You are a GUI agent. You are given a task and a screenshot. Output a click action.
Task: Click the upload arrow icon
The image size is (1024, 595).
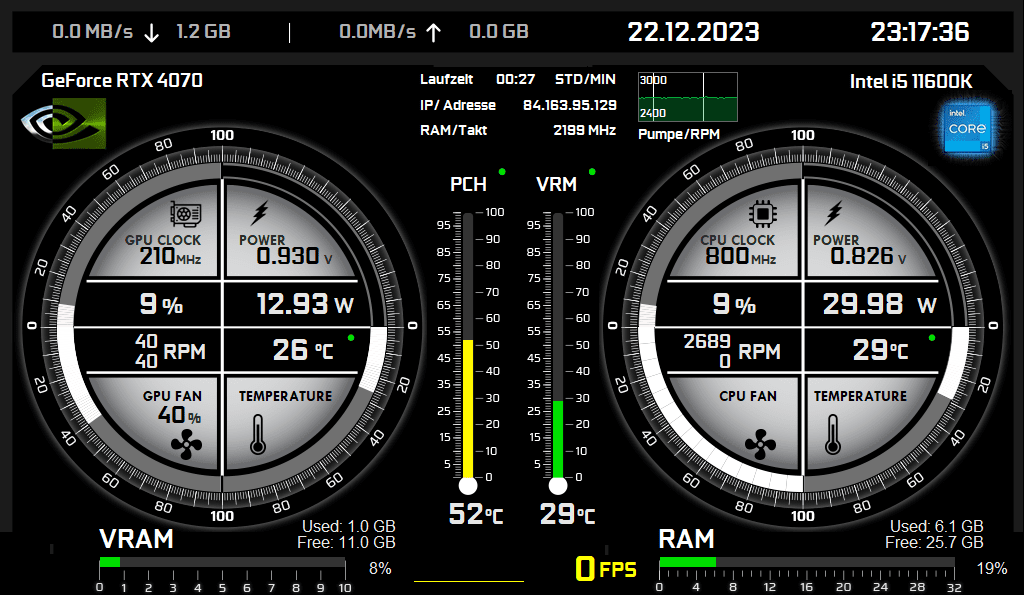(x=434, y=33)
